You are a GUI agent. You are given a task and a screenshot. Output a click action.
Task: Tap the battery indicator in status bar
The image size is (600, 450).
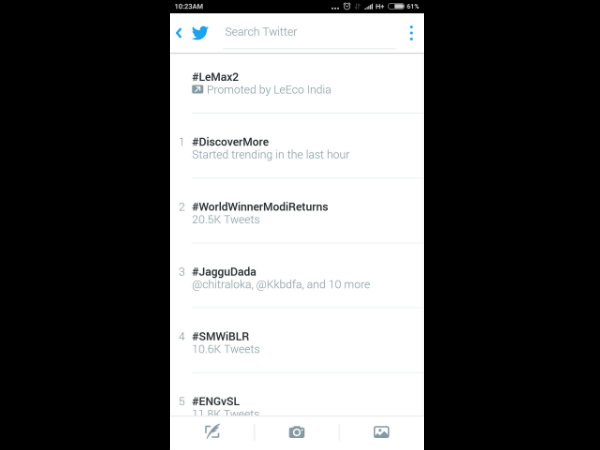(396, 7)
